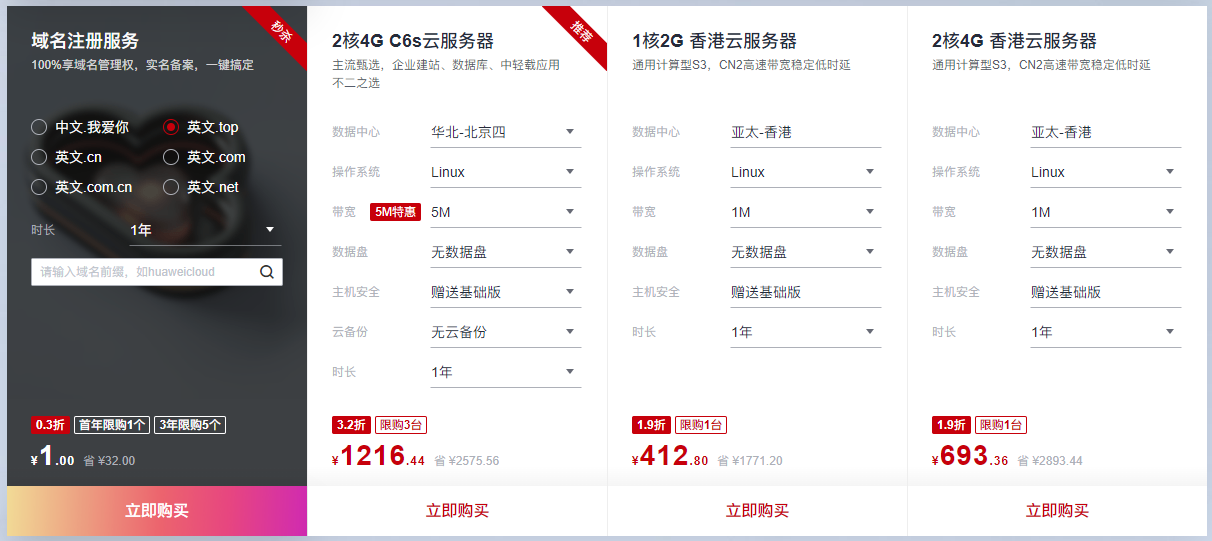Screen dimensions: 1212x541
Task: Choose the 英文.net domain radio
Action: pos(171,187)
